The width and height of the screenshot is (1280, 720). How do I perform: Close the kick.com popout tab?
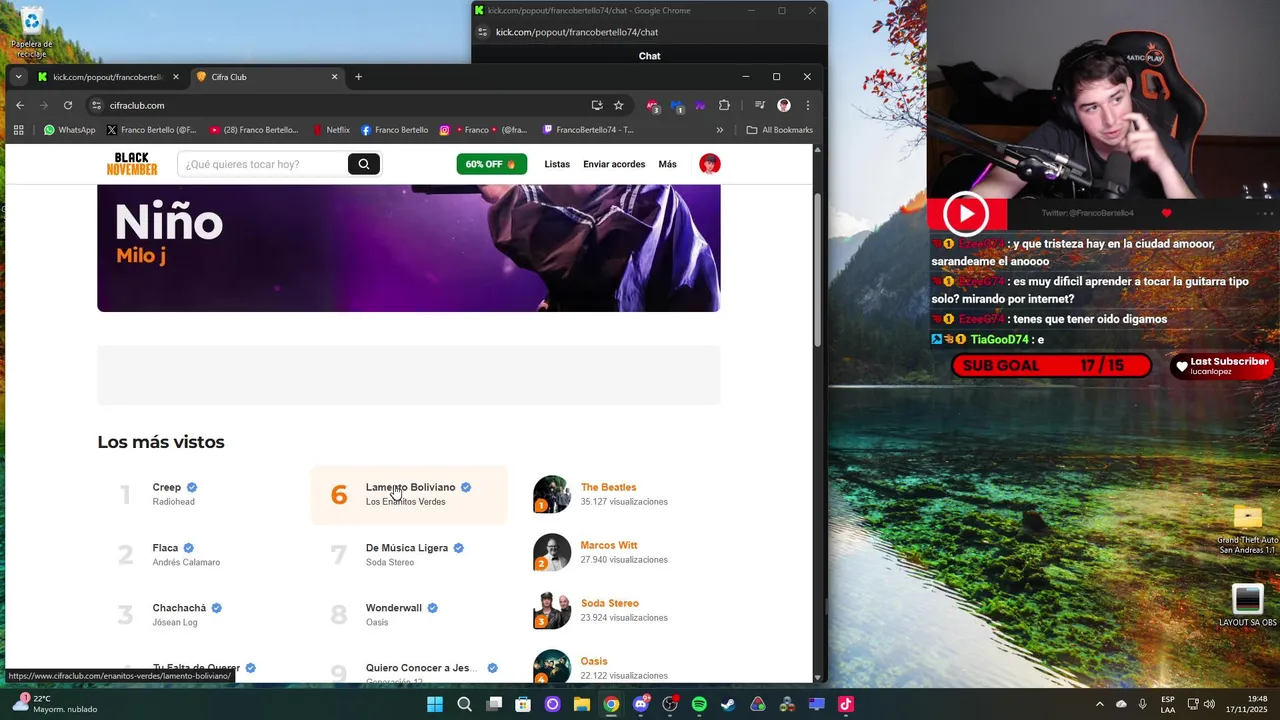pyautogui.click(x=176, y=77)
